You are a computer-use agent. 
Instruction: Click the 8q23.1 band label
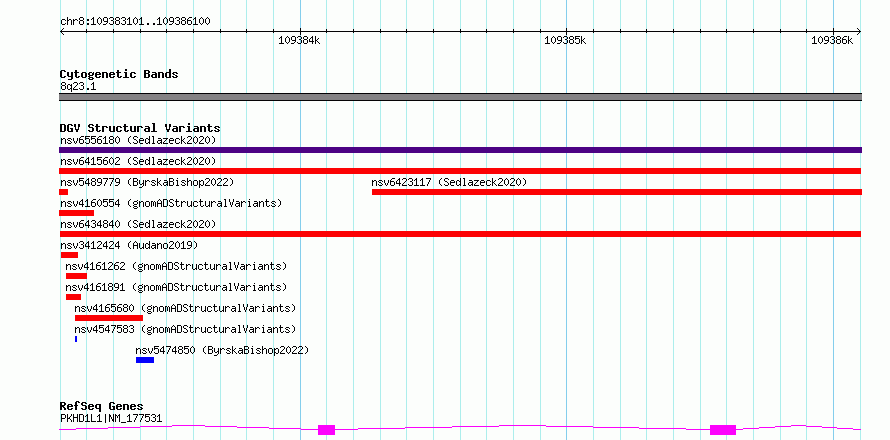78,87
